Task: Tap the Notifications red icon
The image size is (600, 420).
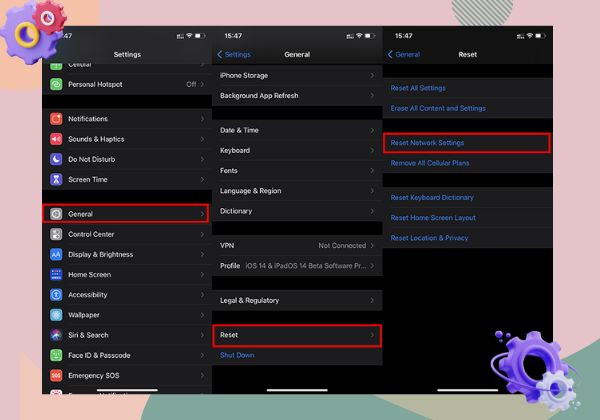Action: click(x=56, y=119)
